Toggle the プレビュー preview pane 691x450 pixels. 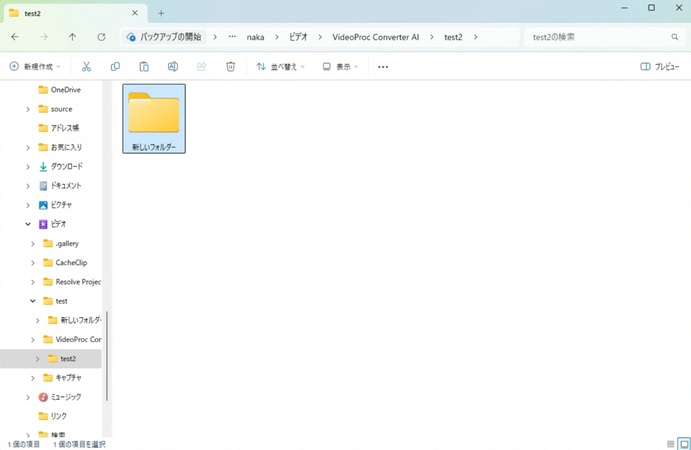tap(660, 67)
